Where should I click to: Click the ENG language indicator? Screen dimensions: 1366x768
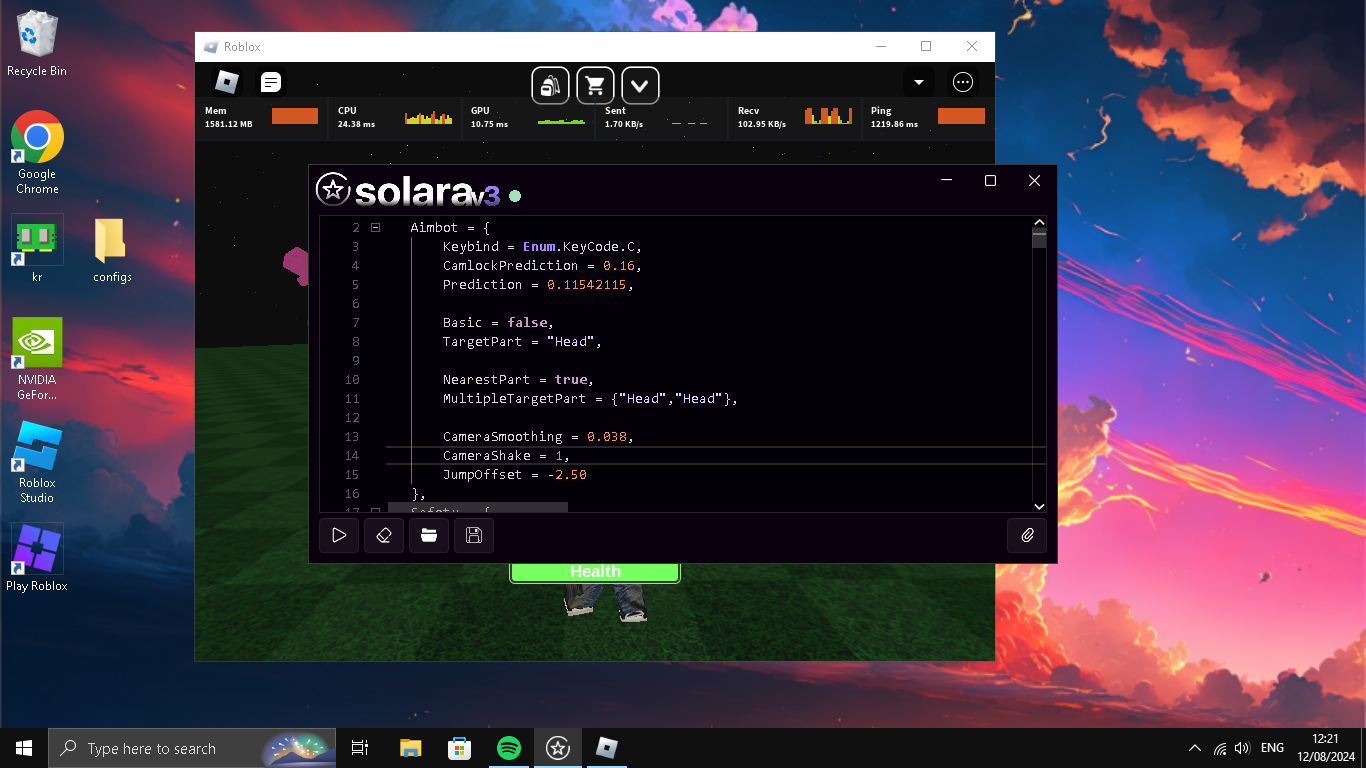(x=1272, y=748)
